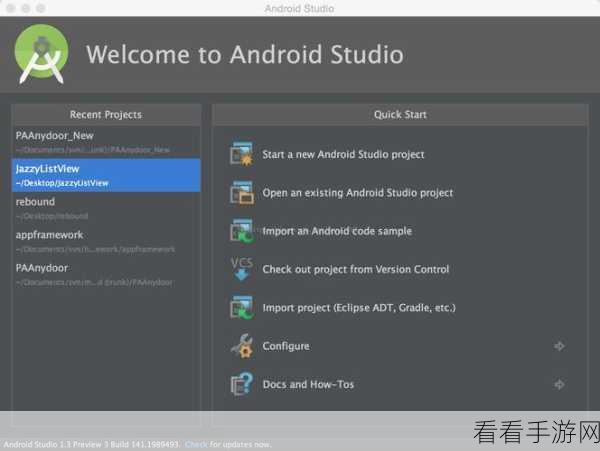Open the rebound recent project
600x451 pixels.
pos(106,208)
